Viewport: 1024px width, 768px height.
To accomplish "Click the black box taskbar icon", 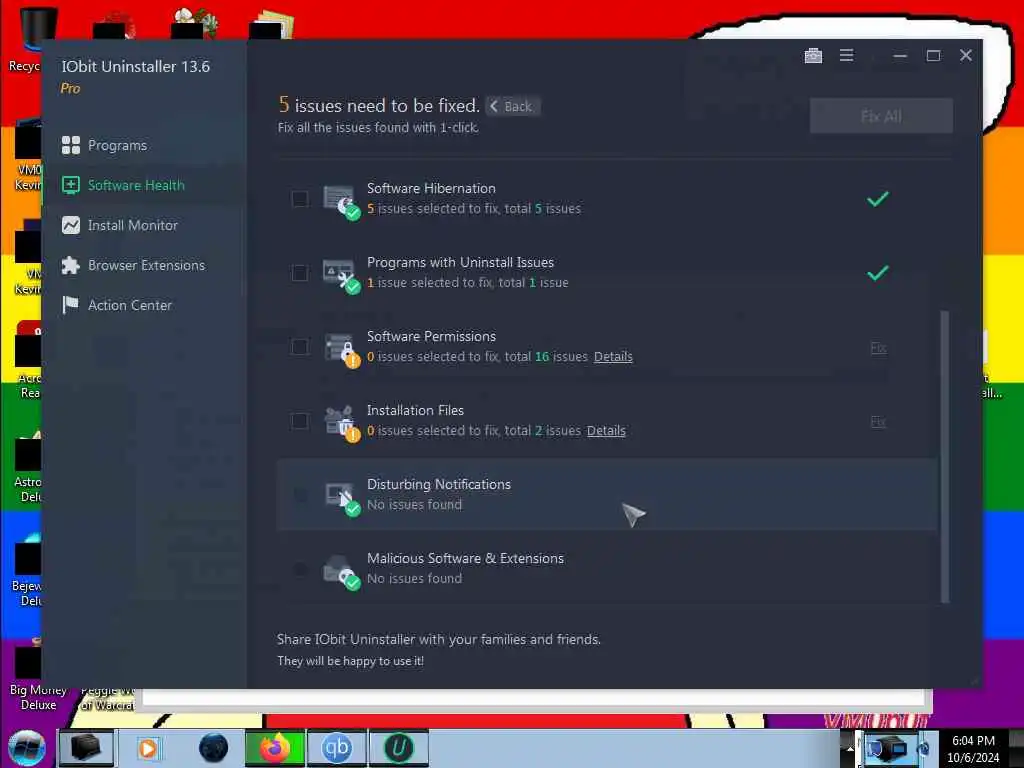I will 86,748.
